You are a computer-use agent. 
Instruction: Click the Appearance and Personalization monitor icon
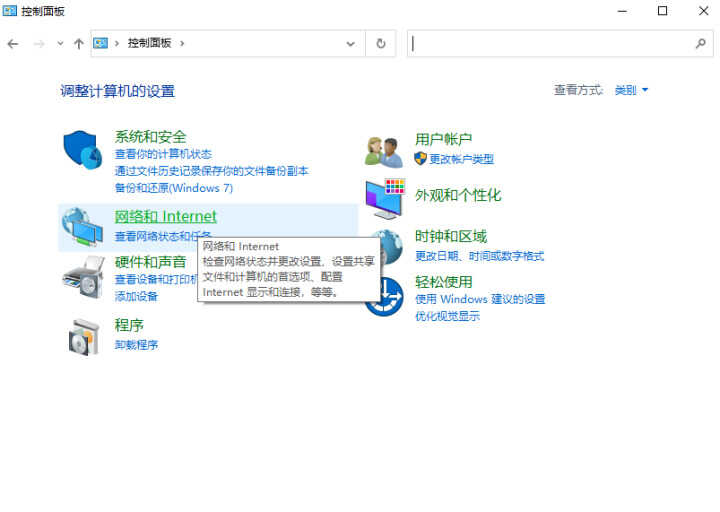coord(385,199)
